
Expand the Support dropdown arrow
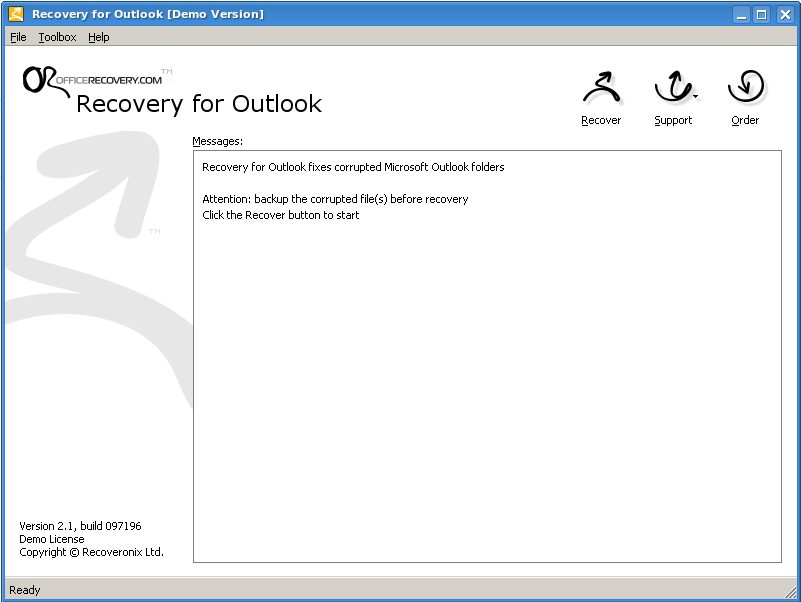695,96
